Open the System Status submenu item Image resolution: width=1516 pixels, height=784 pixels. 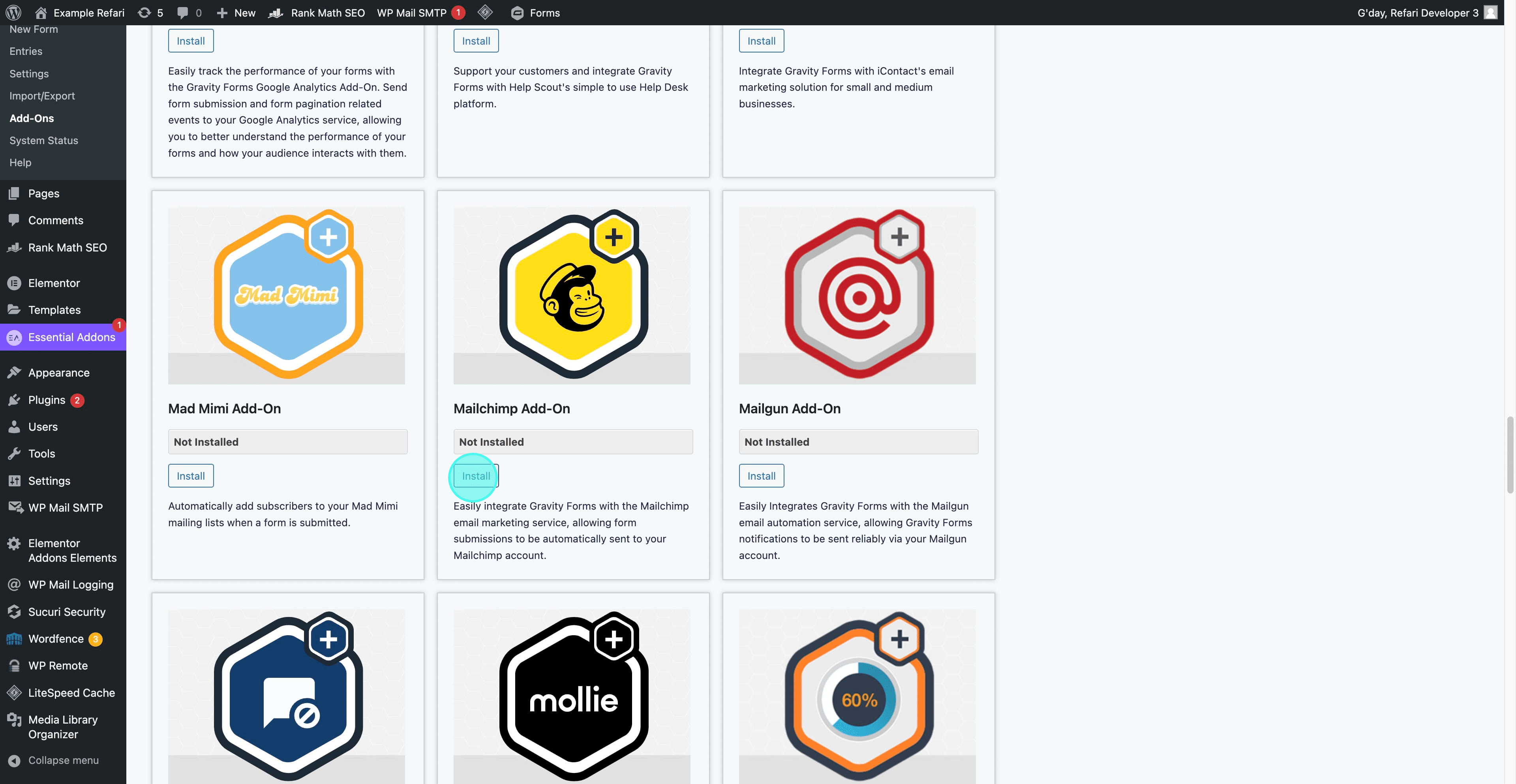[43, 141]
